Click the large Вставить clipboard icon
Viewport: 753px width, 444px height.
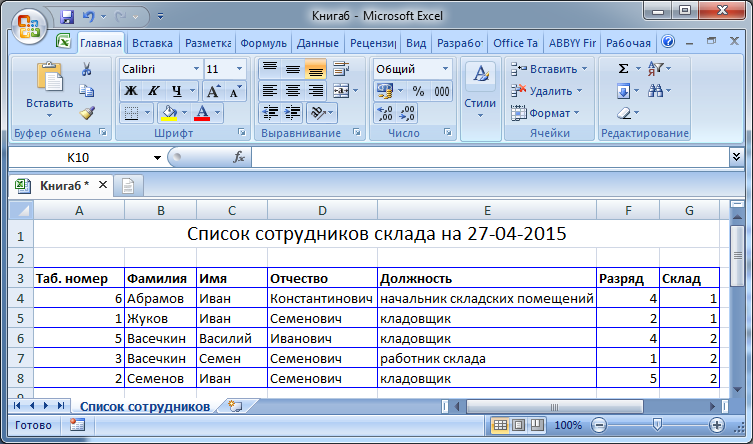(49, 77)
